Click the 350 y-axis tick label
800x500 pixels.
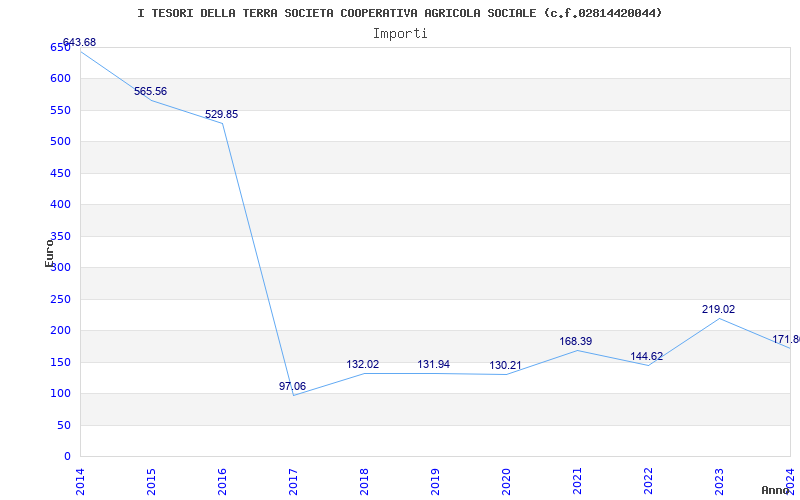click(60, 236)
